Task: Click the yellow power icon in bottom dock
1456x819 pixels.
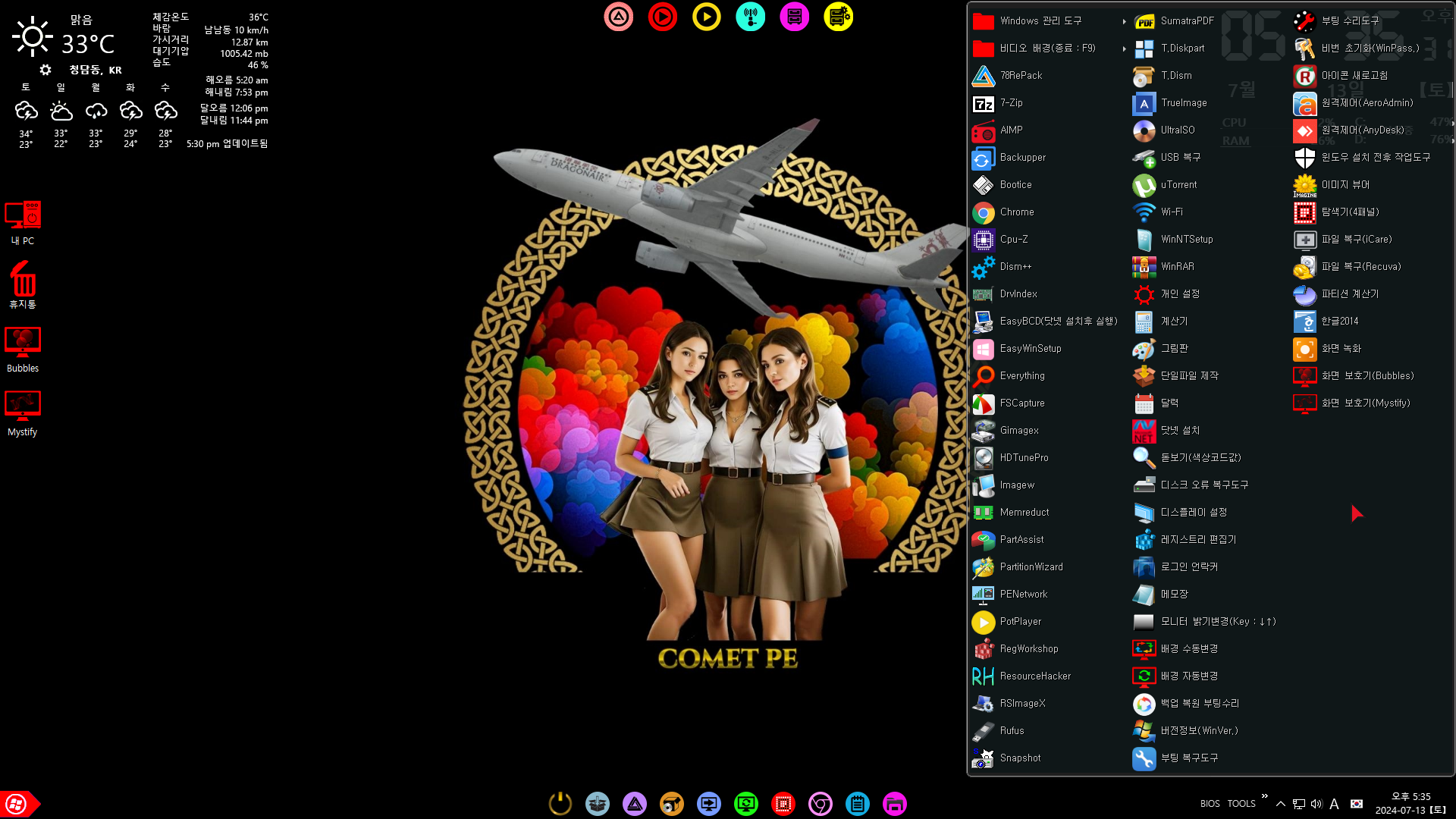Action: pyautogui.click(x=560, y=803)
